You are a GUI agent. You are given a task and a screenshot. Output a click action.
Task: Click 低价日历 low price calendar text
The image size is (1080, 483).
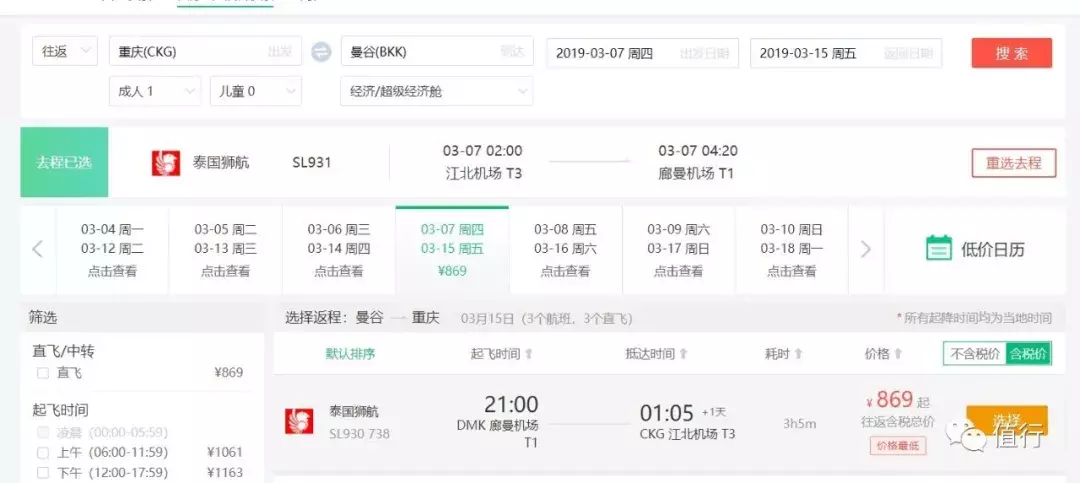pyautogui.click(x=993, y=249)
